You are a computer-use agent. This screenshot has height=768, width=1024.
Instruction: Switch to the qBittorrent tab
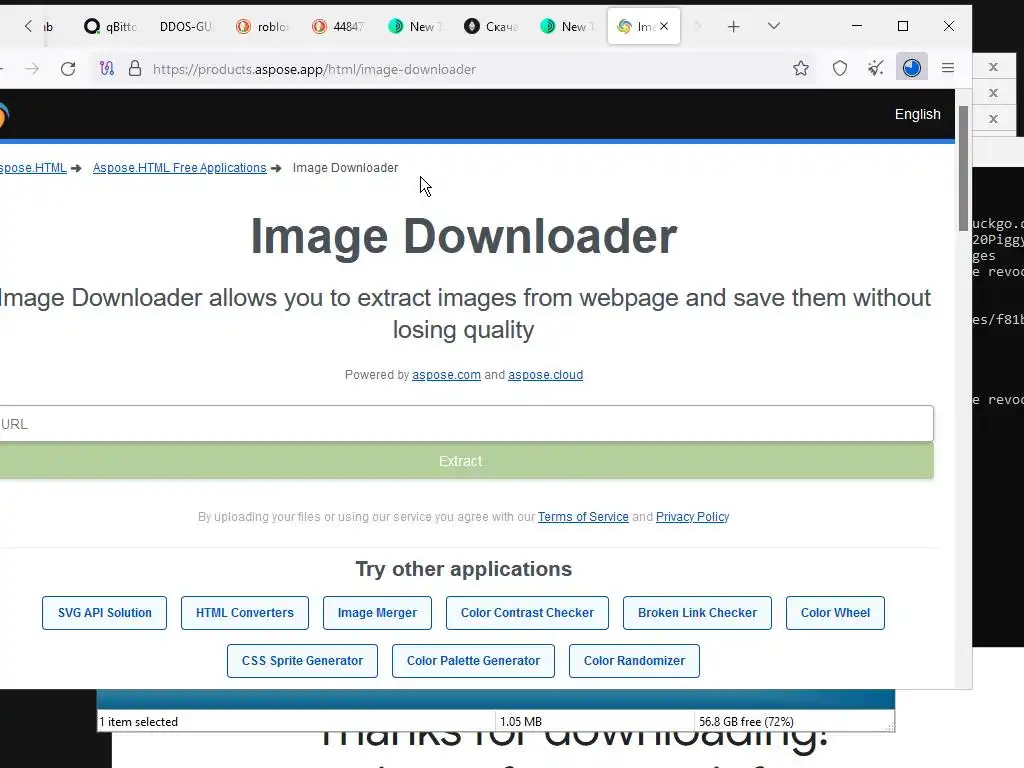[110, 27]
